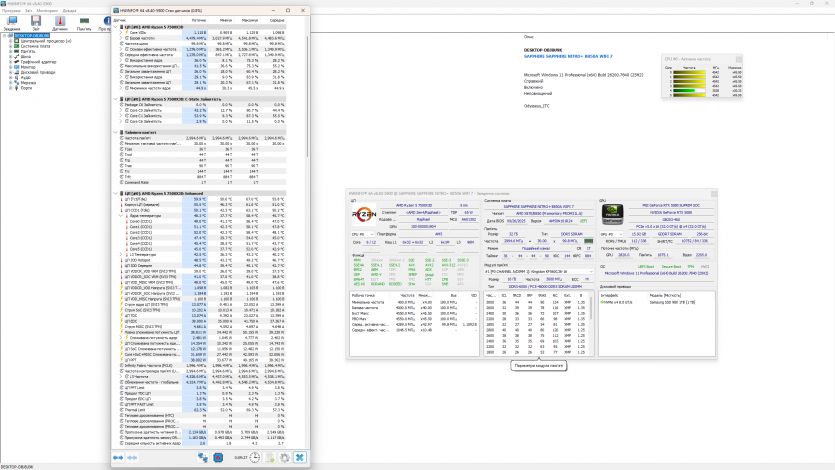The image size is (835, 470).
Task: Select the DESKTOP root tree item
Action: (32, 34)
